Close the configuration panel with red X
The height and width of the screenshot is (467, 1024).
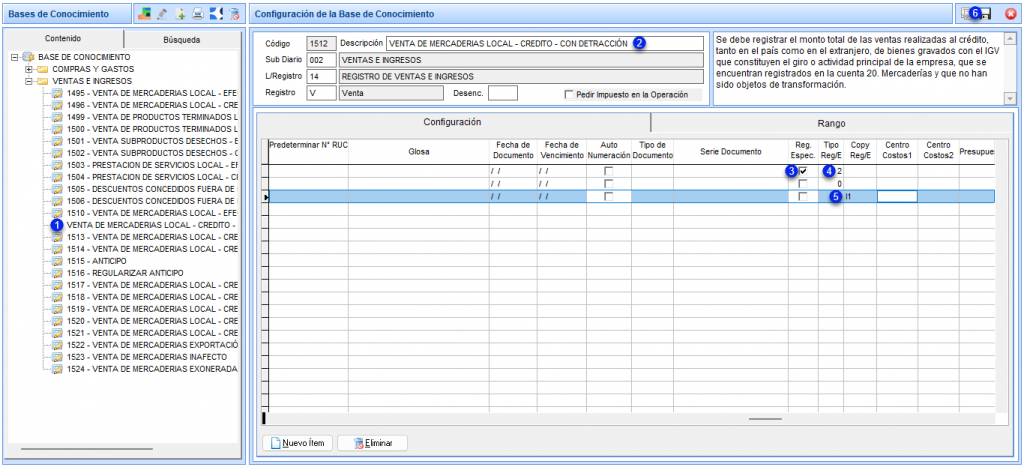point(1010,13)
